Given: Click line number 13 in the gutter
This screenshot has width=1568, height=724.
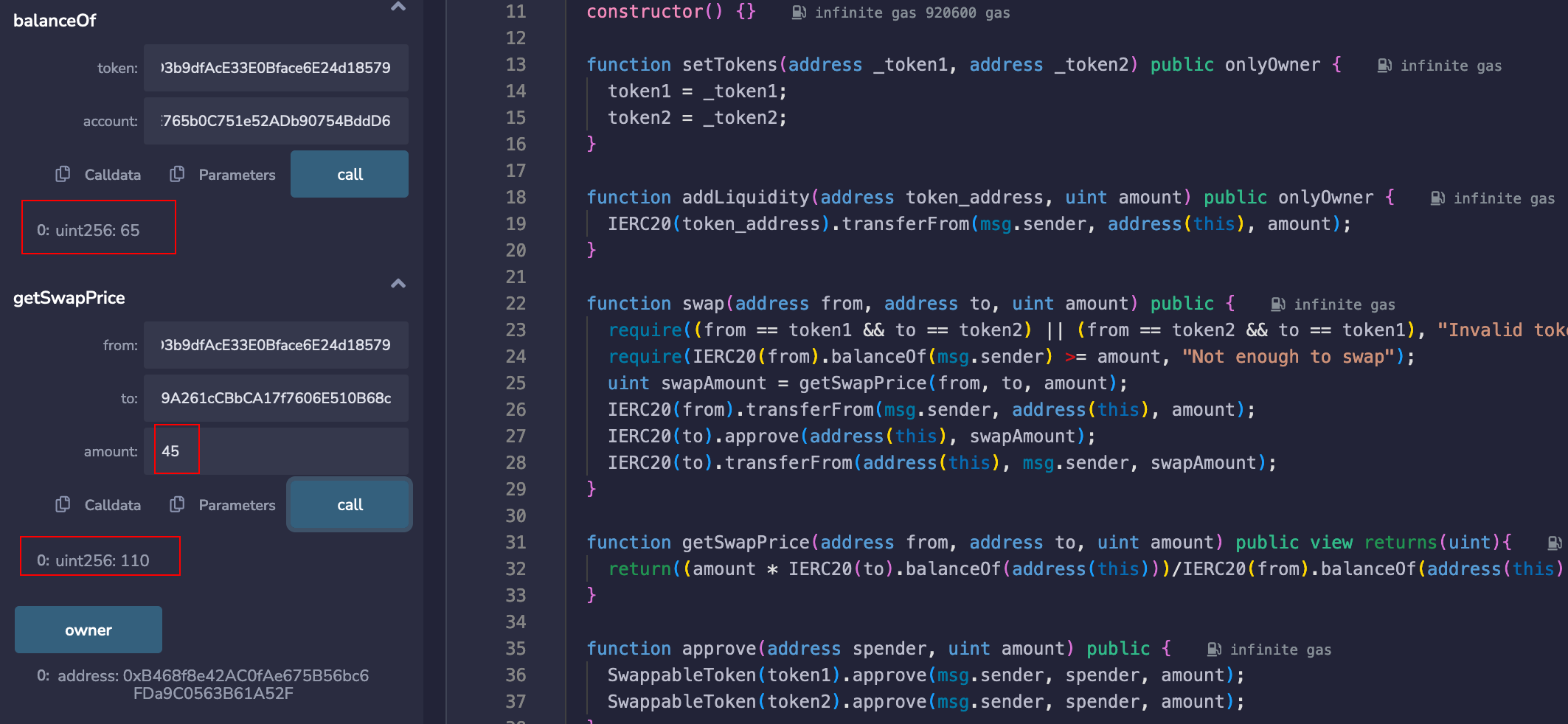Looking at the screenshot, I should (516, 65).
